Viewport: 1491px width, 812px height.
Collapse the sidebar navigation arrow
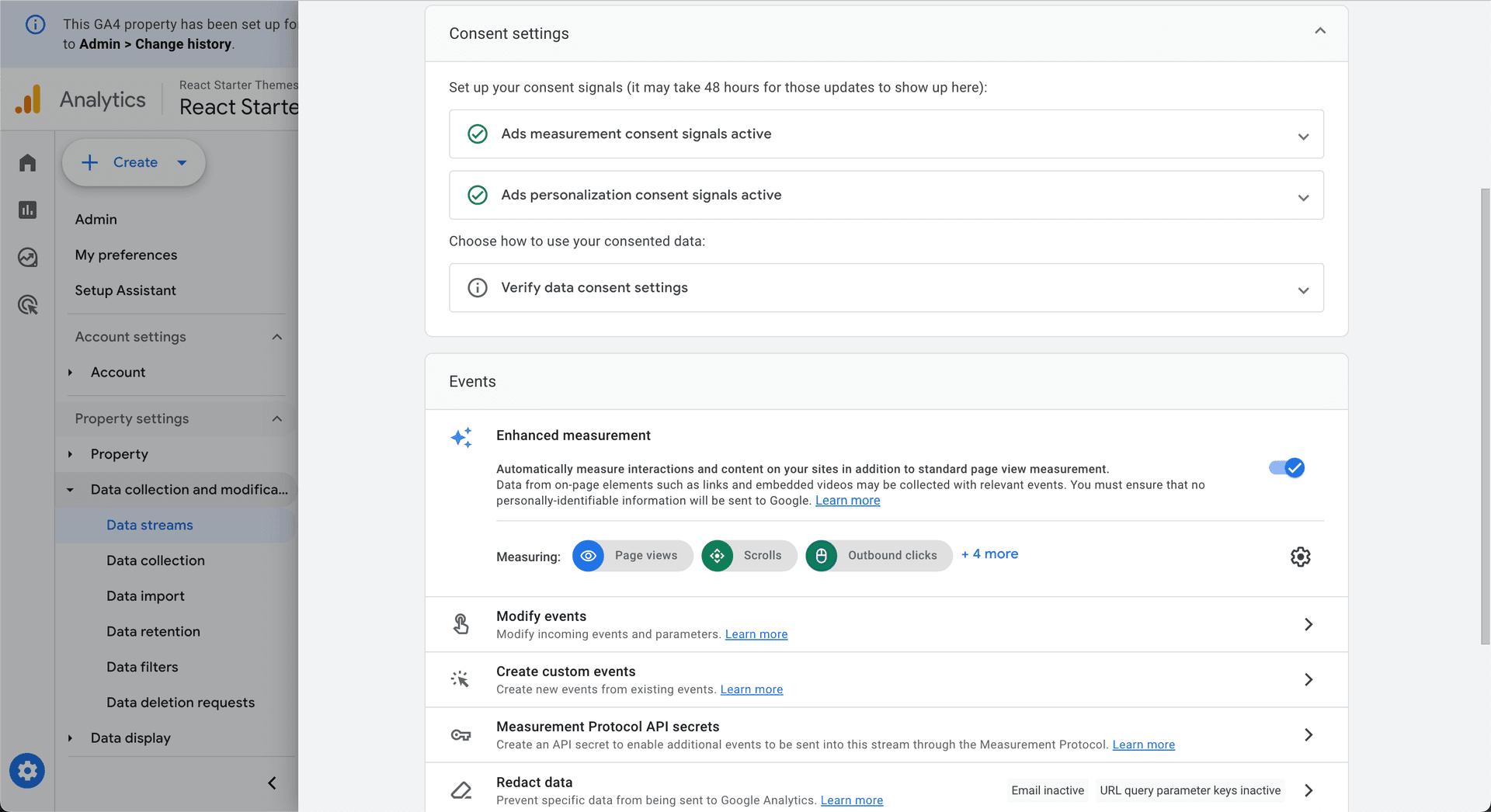pos(272,783)
